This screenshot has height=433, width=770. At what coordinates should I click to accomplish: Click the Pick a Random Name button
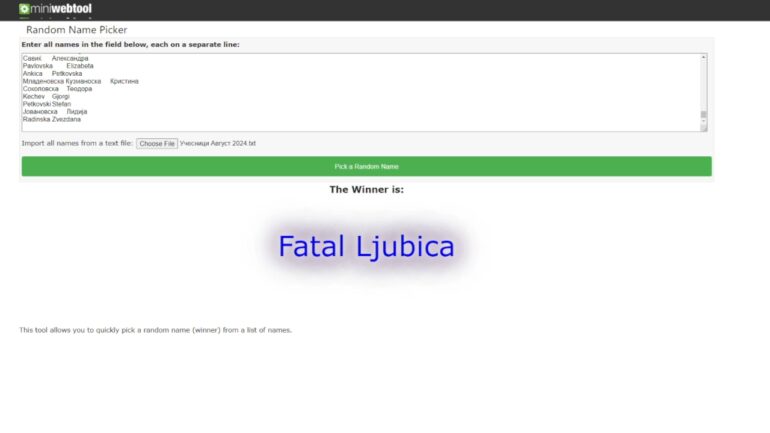coord(366,166)
